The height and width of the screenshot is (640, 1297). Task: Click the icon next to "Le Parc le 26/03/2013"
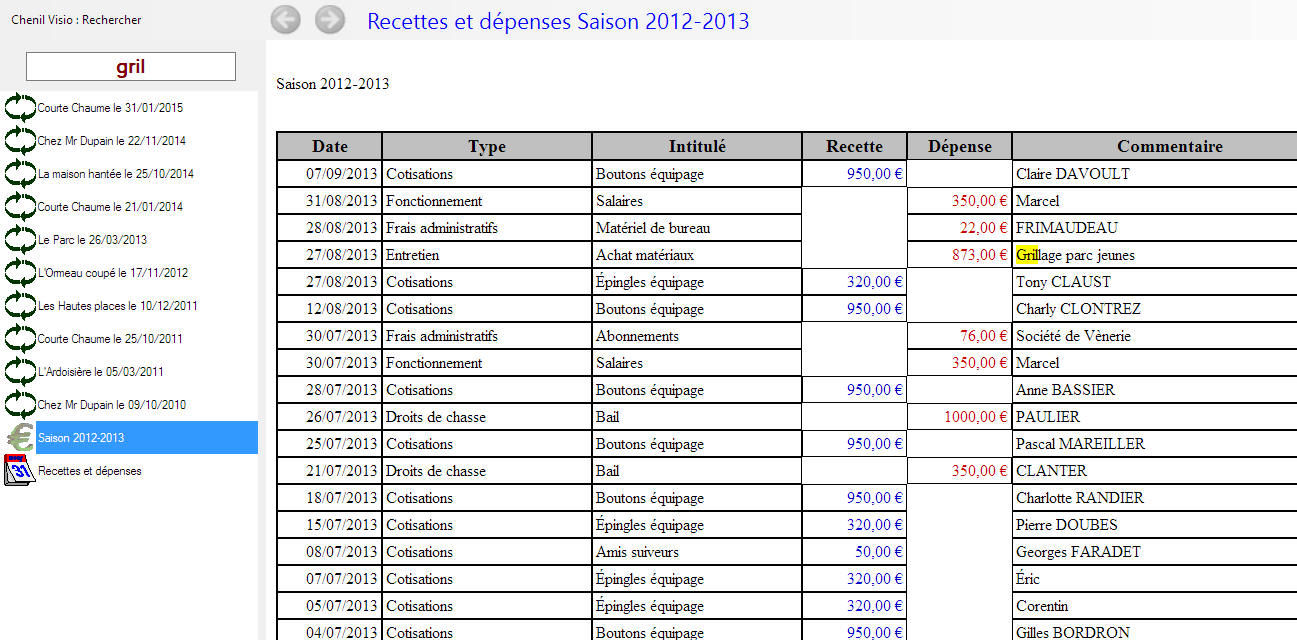[x=21, y=239]
